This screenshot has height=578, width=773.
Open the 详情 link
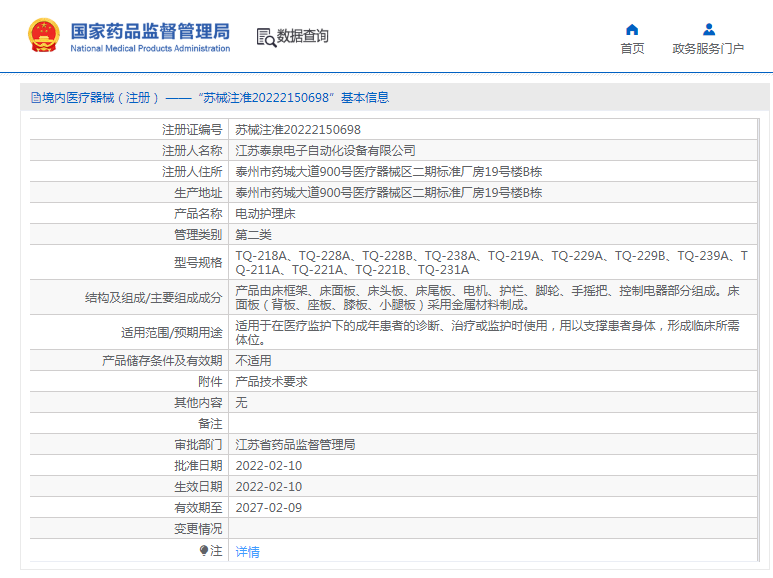point(247,551)
